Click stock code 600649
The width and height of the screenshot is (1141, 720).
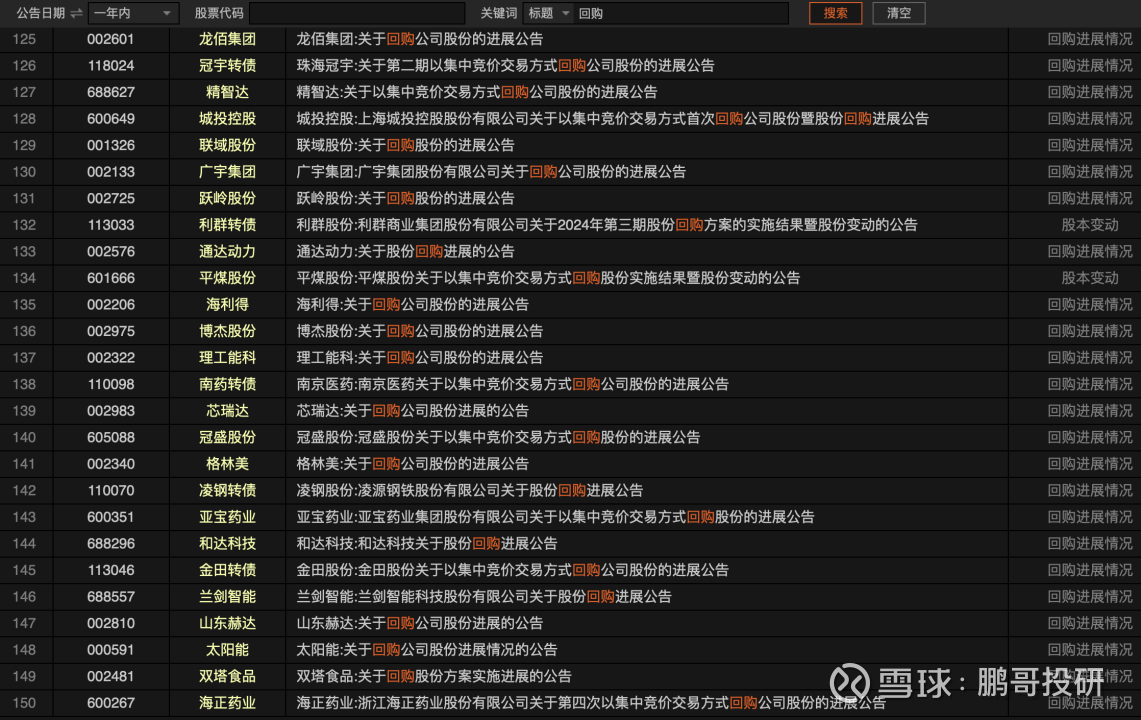pos(111,119)
